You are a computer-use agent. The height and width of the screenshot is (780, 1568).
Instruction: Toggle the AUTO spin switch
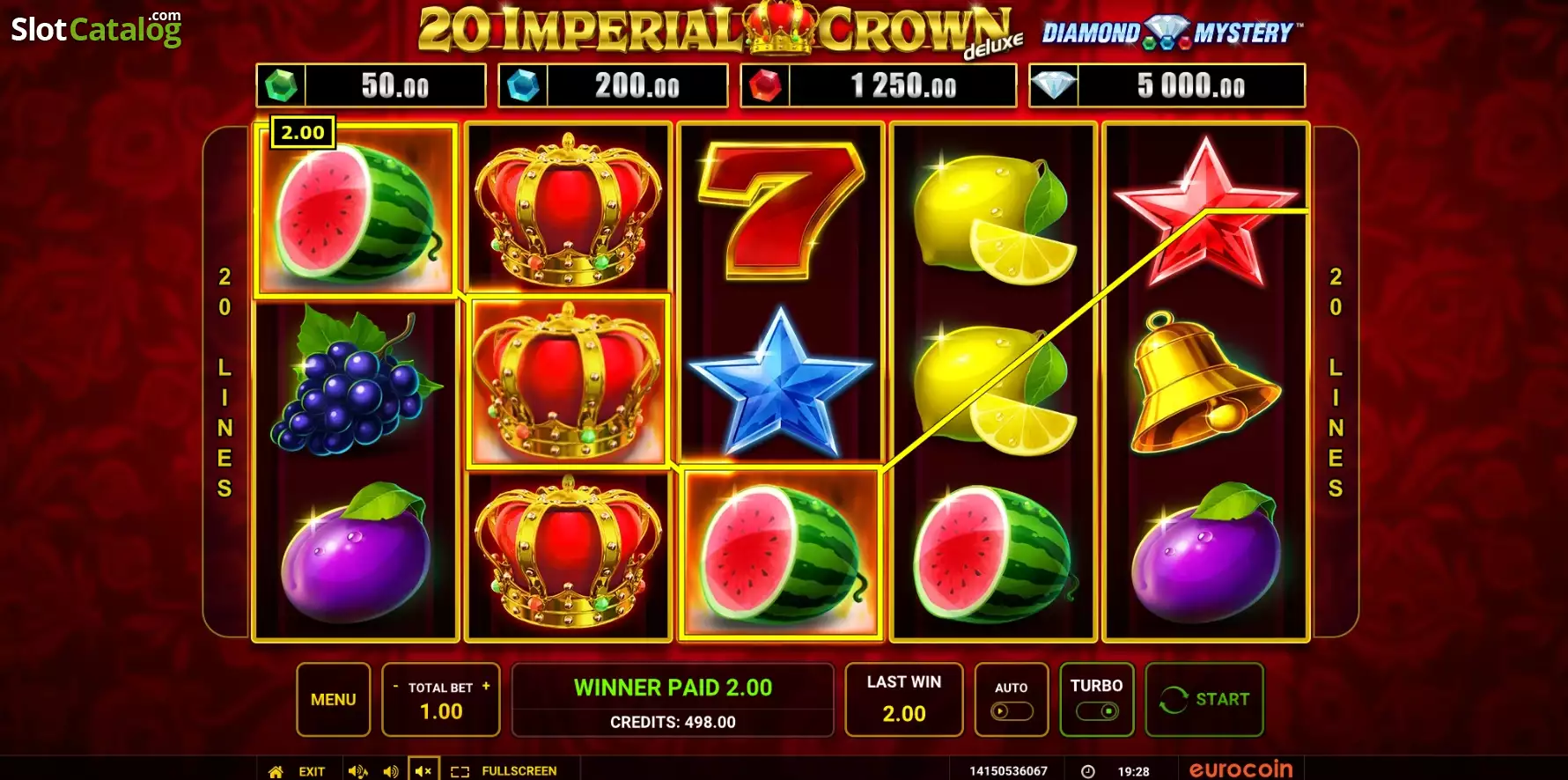[x=1012, y=711]
